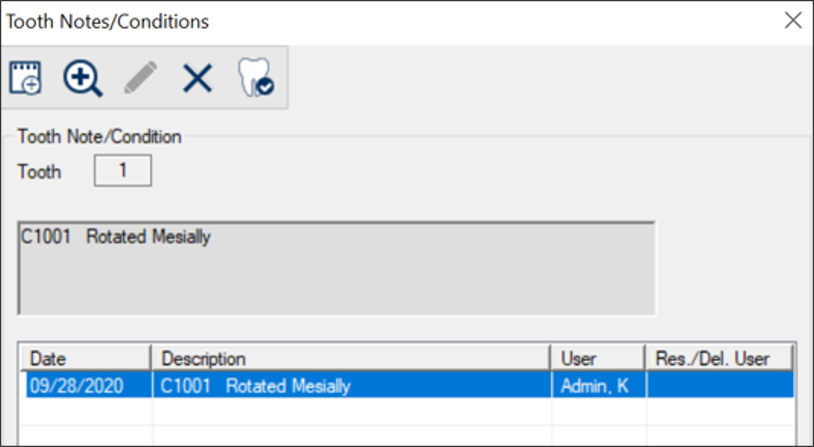Click the tooth checkmark resolve icon

click(x=255, y=78)
